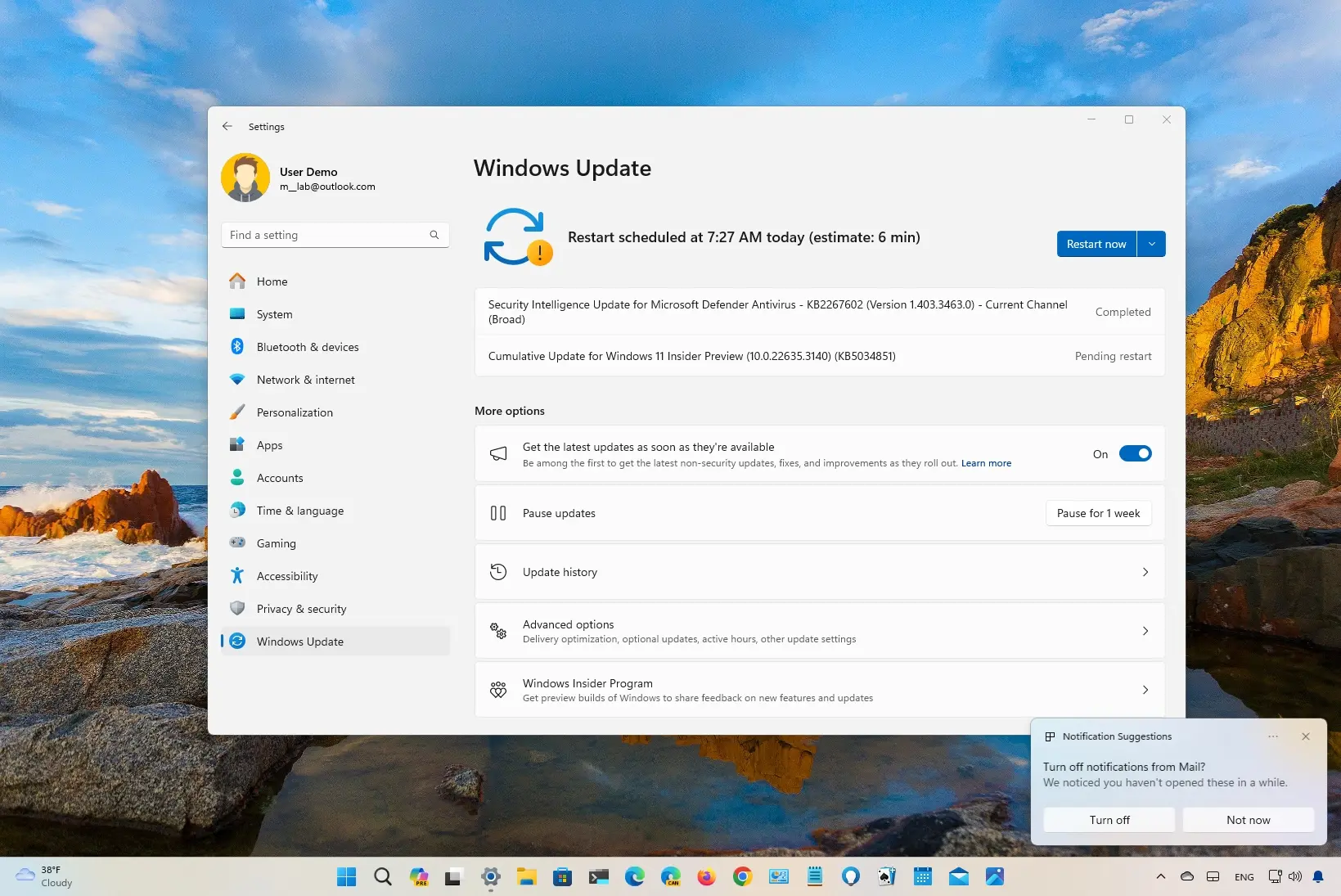Viewport: 1341px width, 896px height.
Task: Select Windows Update in the sidebar
Action: click(335, 642)
